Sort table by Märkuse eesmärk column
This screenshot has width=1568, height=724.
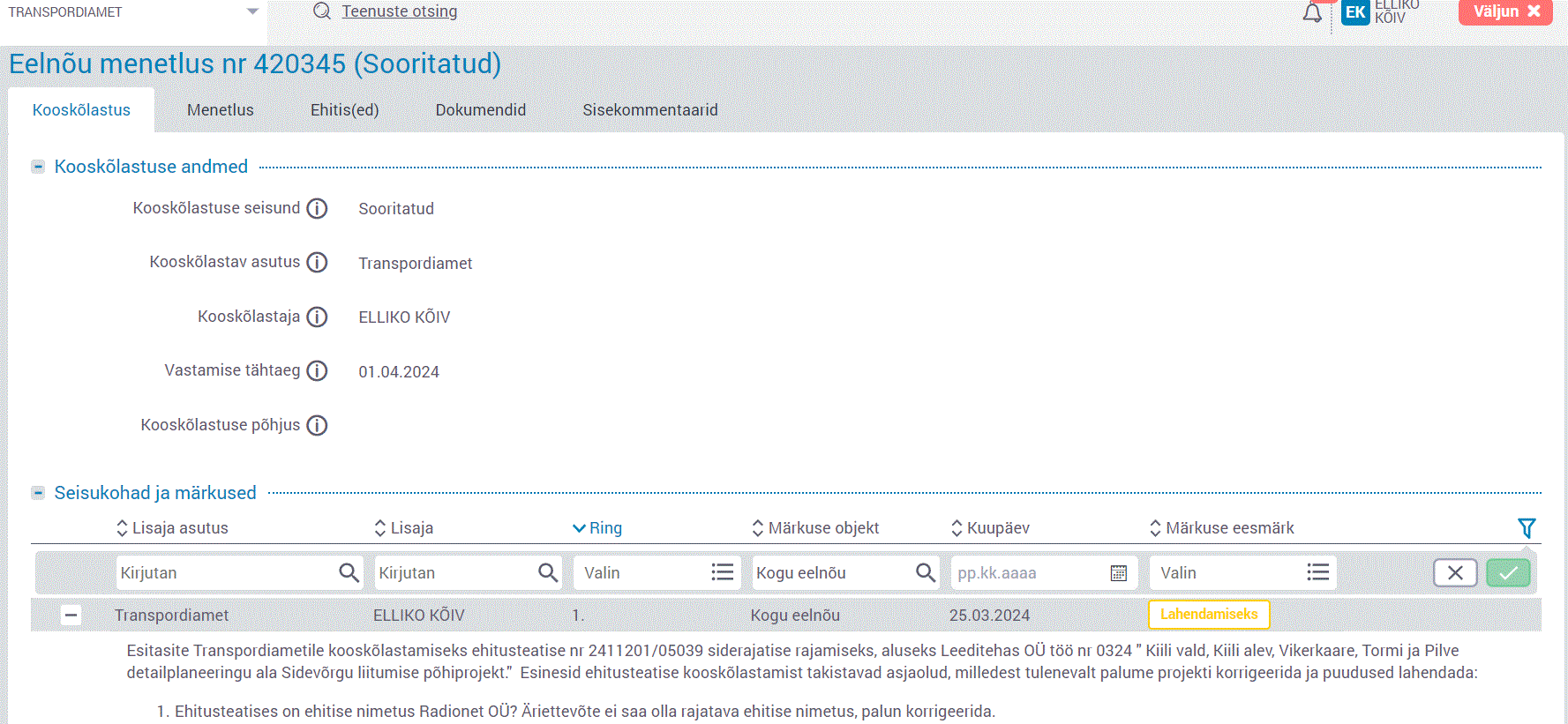tap(1222, 528)
